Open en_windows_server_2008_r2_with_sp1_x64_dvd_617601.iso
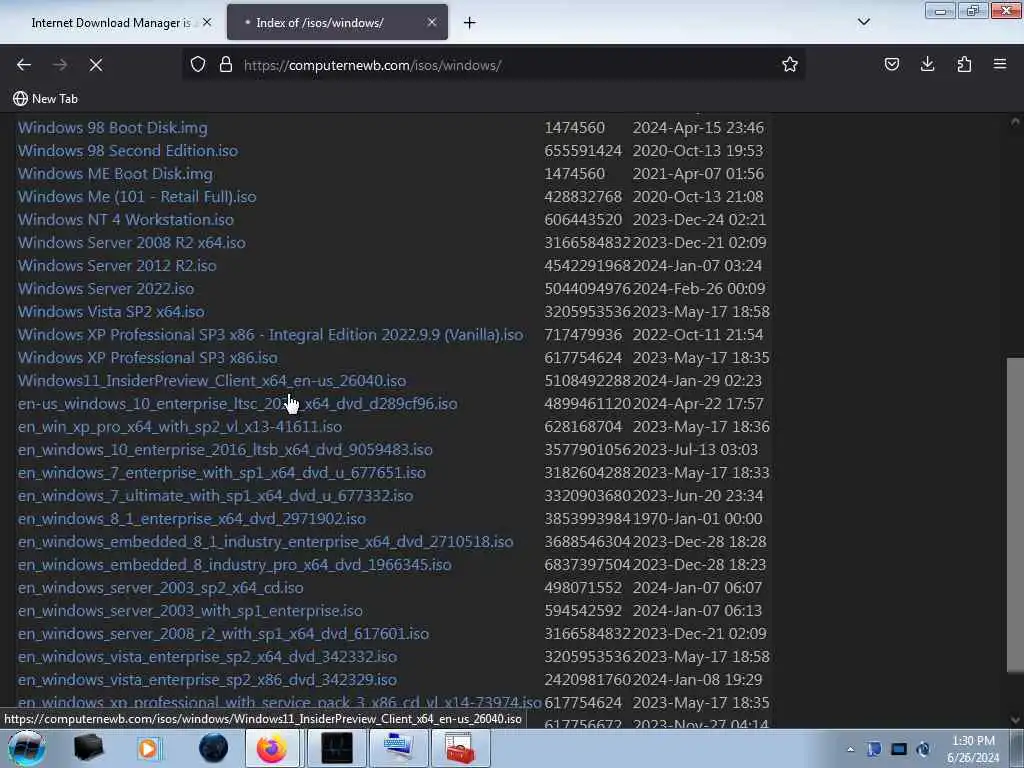The height and width of the screenshot is (768, 1024). tap(223, 633)
